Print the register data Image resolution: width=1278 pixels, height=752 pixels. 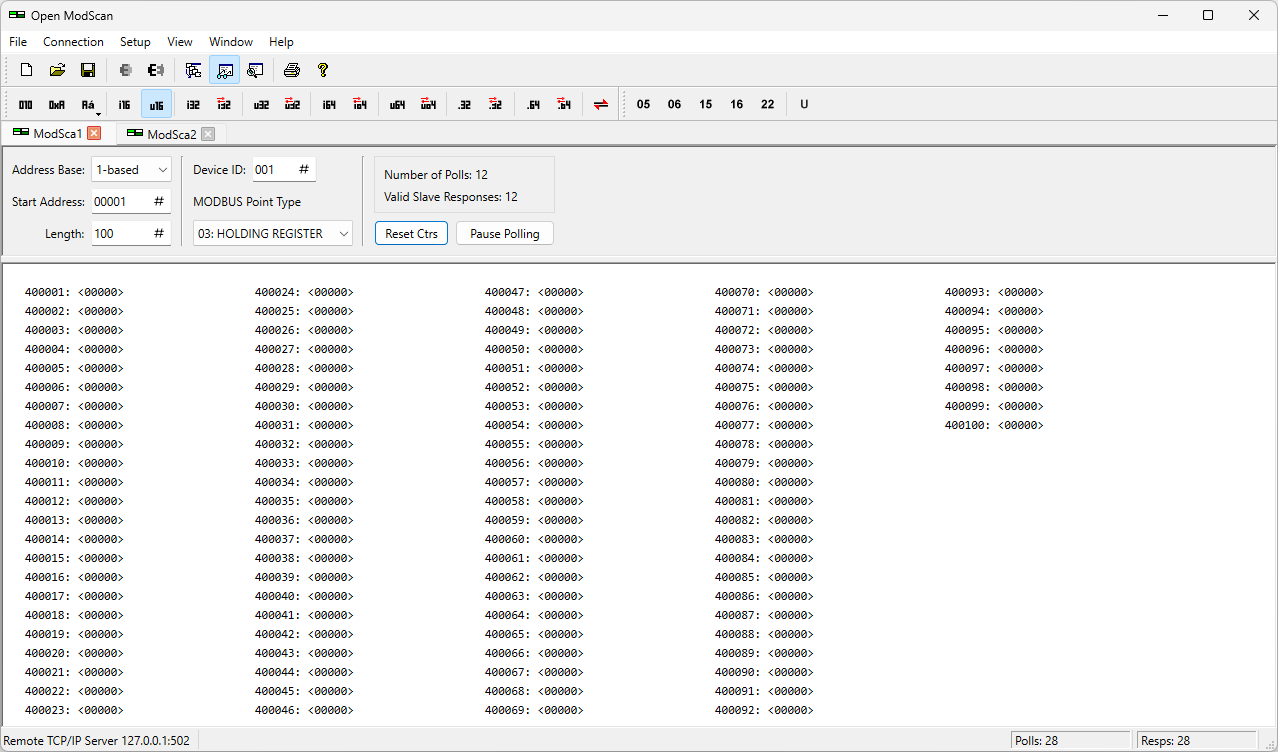(290, 70)
